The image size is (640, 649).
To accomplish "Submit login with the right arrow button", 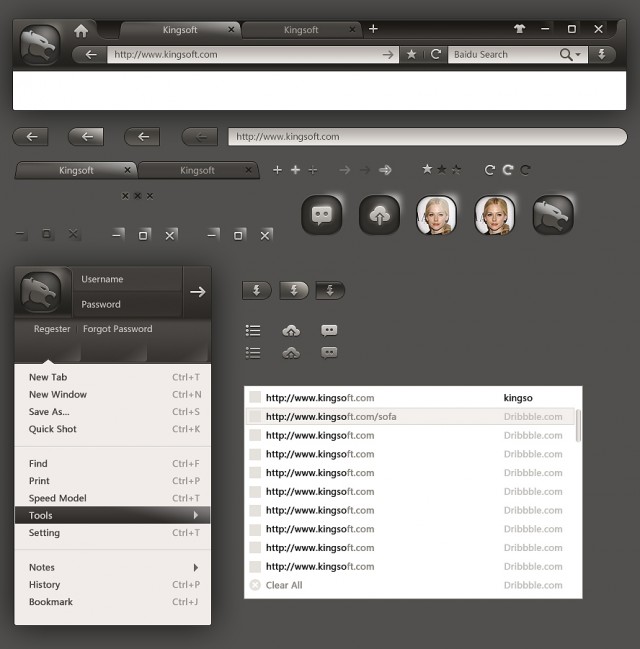I will click(x=197, y=292).
